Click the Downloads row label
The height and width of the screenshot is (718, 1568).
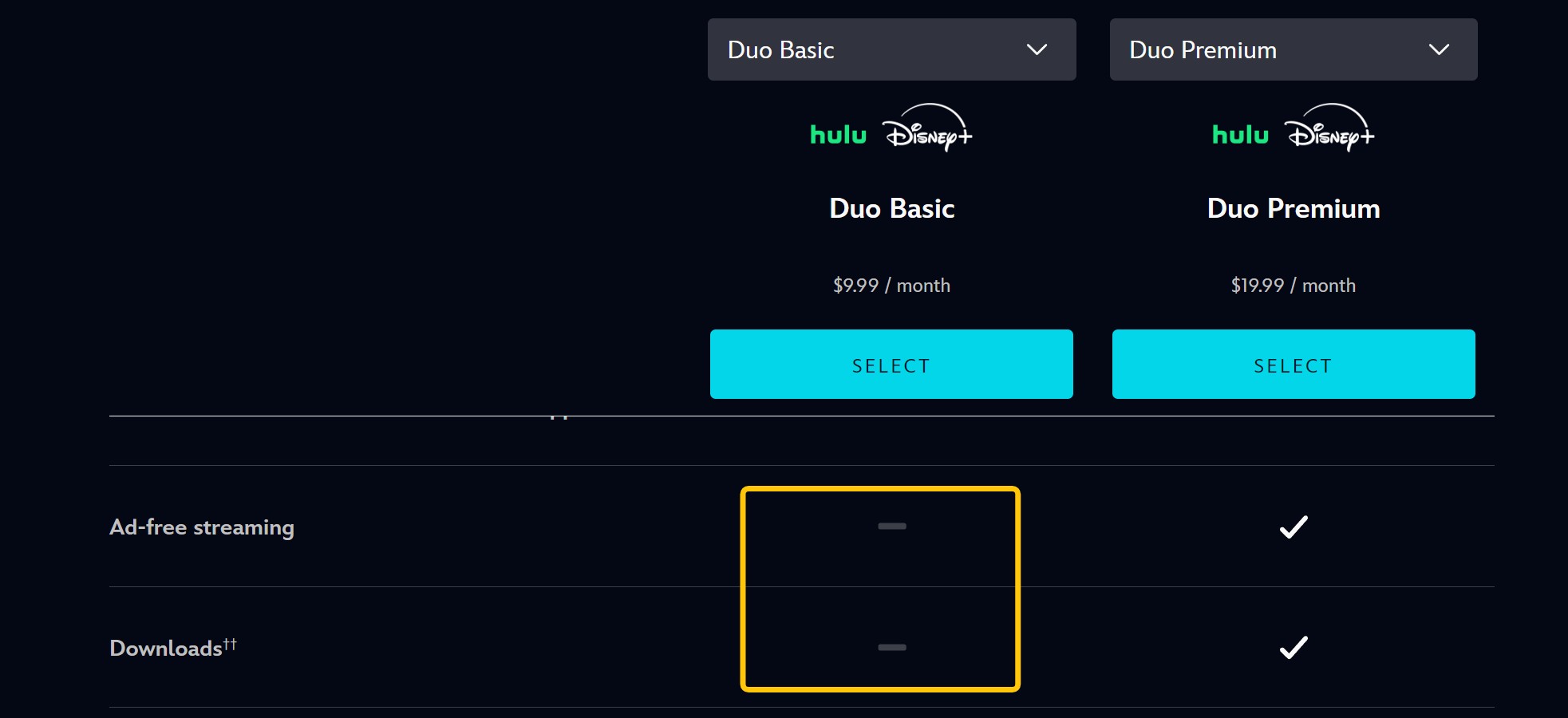tap(173, 647)
